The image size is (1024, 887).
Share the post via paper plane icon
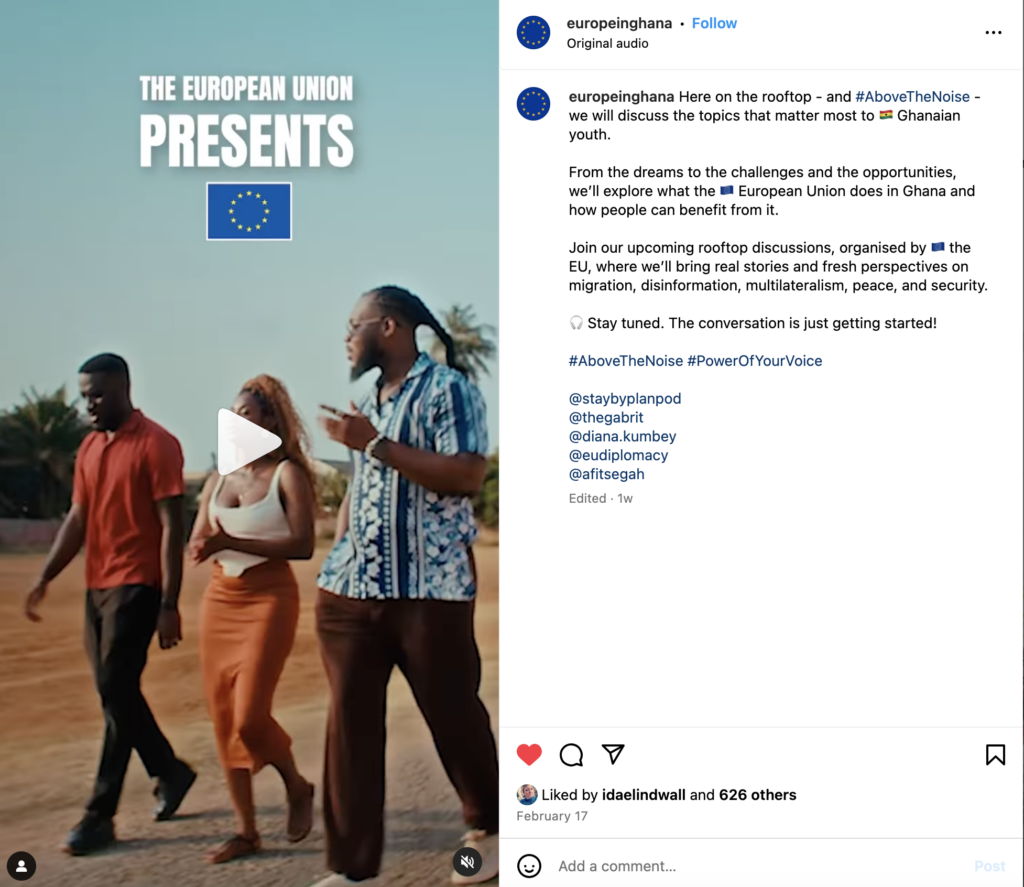[613, 754]
